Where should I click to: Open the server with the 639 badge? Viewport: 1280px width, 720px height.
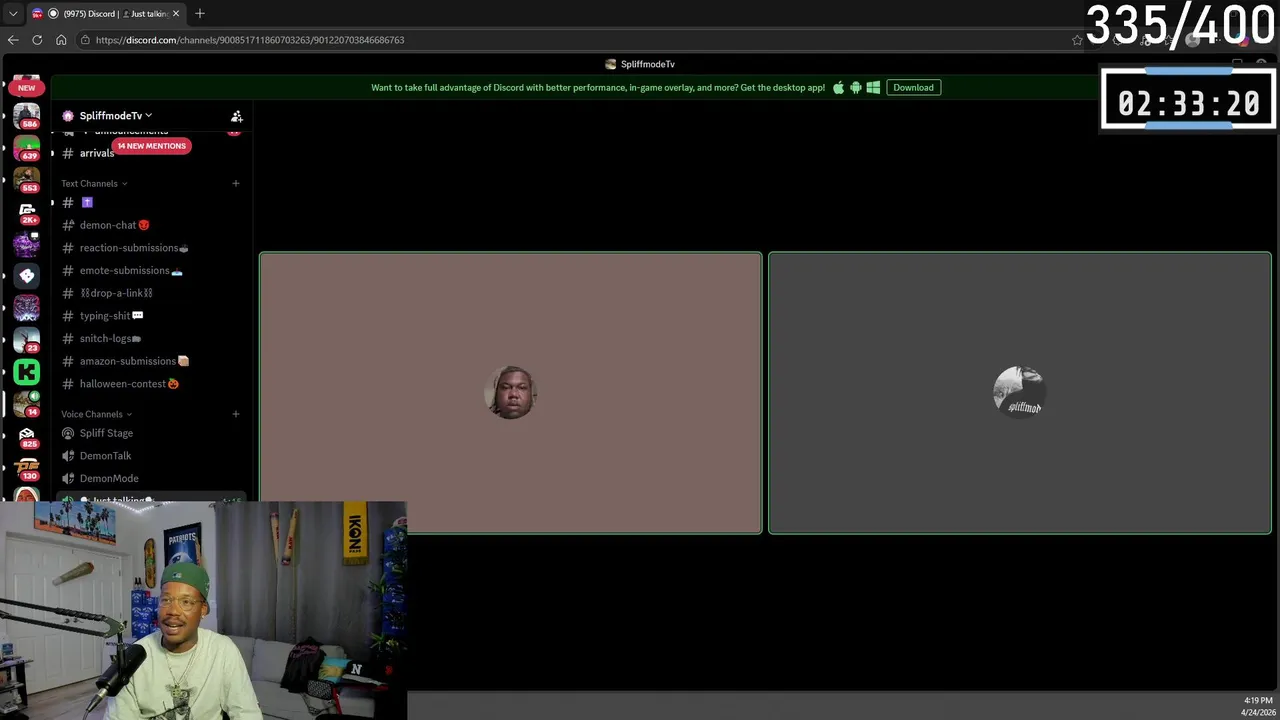[x=27, y=148]
